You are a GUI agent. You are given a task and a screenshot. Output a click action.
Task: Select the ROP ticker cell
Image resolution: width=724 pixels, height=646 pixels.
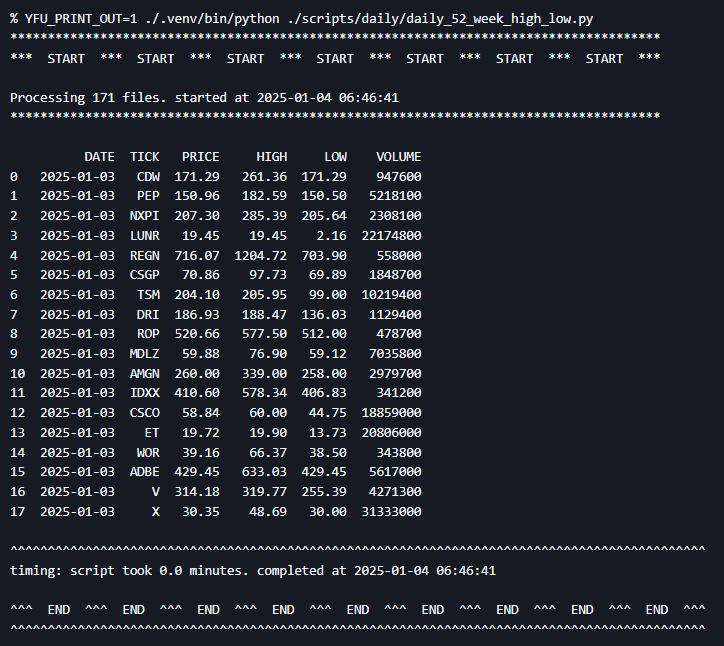(x=148, y=334)
